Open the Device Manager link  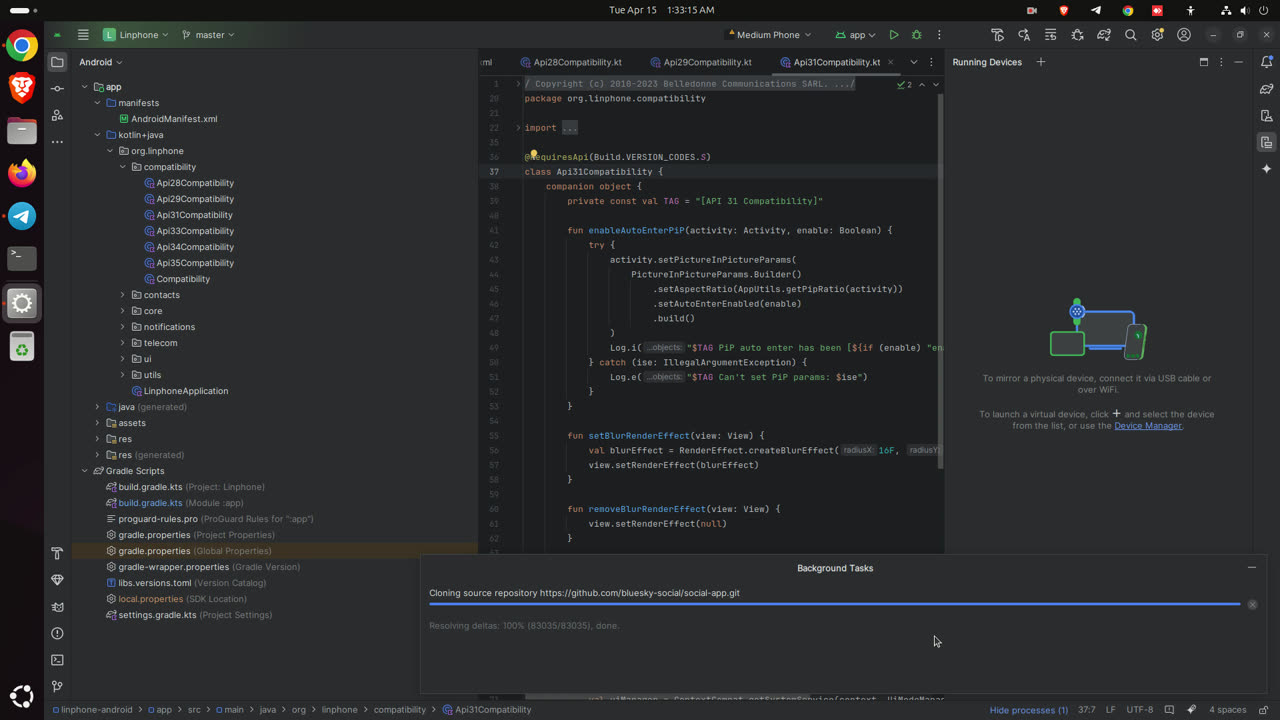[1148, 426]
